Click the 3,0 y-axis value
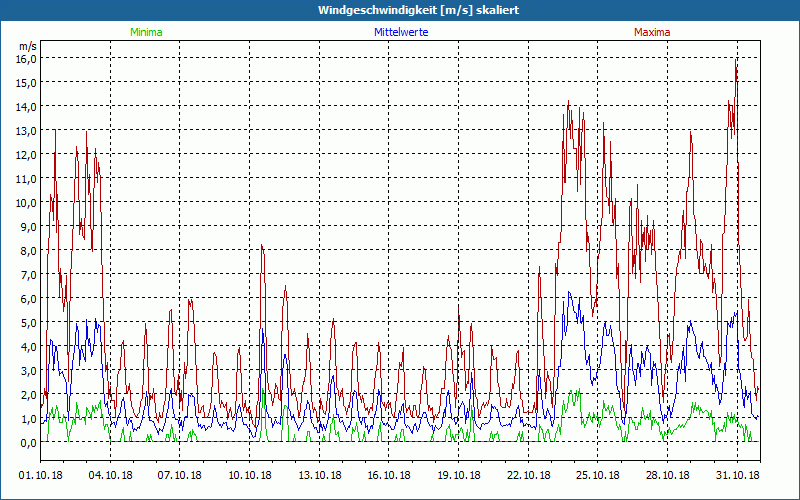800x500 pixels. [x=30, y=370]
